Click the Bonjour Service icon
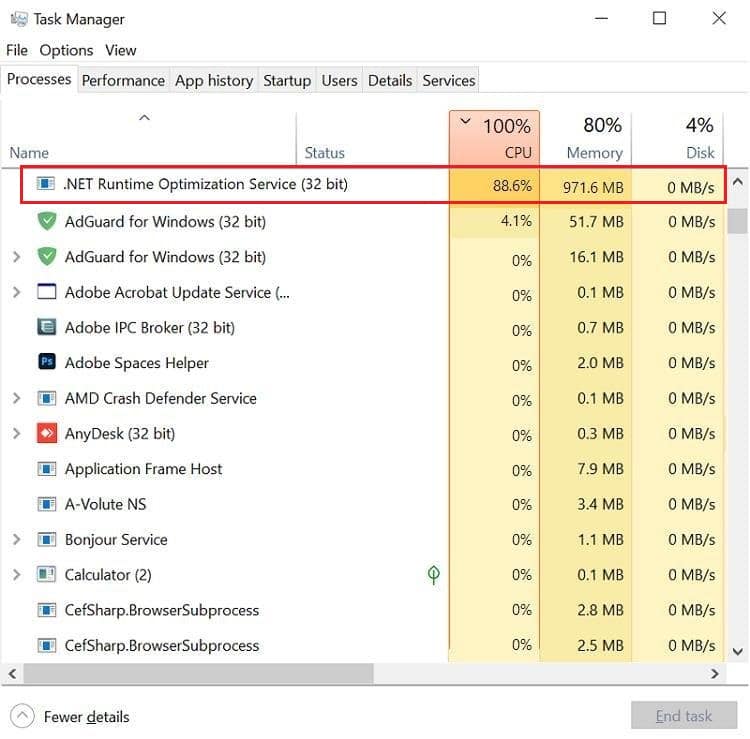The width and height of the screenshot is (750, 739). 47,540
